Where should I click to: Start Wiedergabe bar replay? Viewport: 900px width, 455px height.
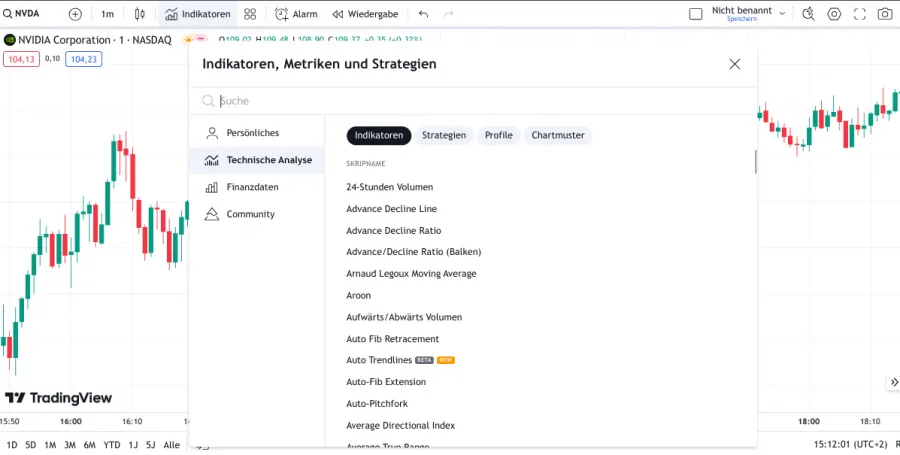coord(365,14)
